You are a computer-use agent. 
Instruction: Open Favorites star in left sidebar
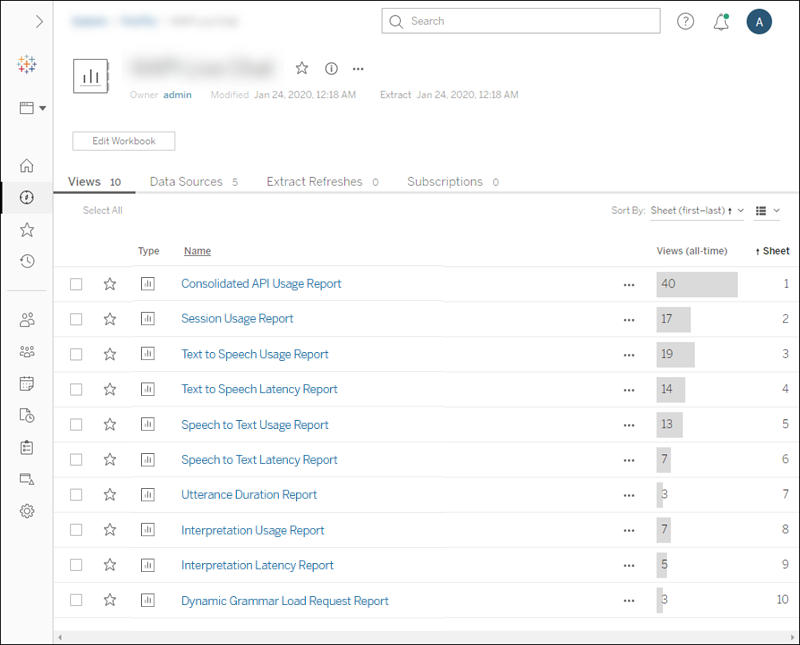(x=27, y=230)
